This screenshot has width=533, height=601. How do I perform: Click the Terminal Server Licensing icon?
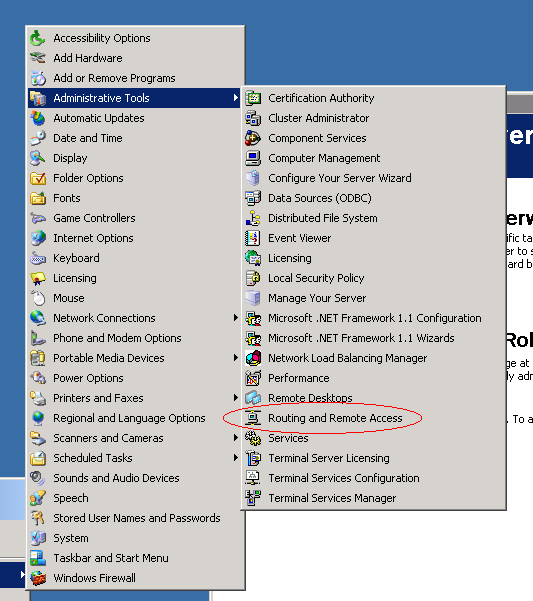click(253, 458)
